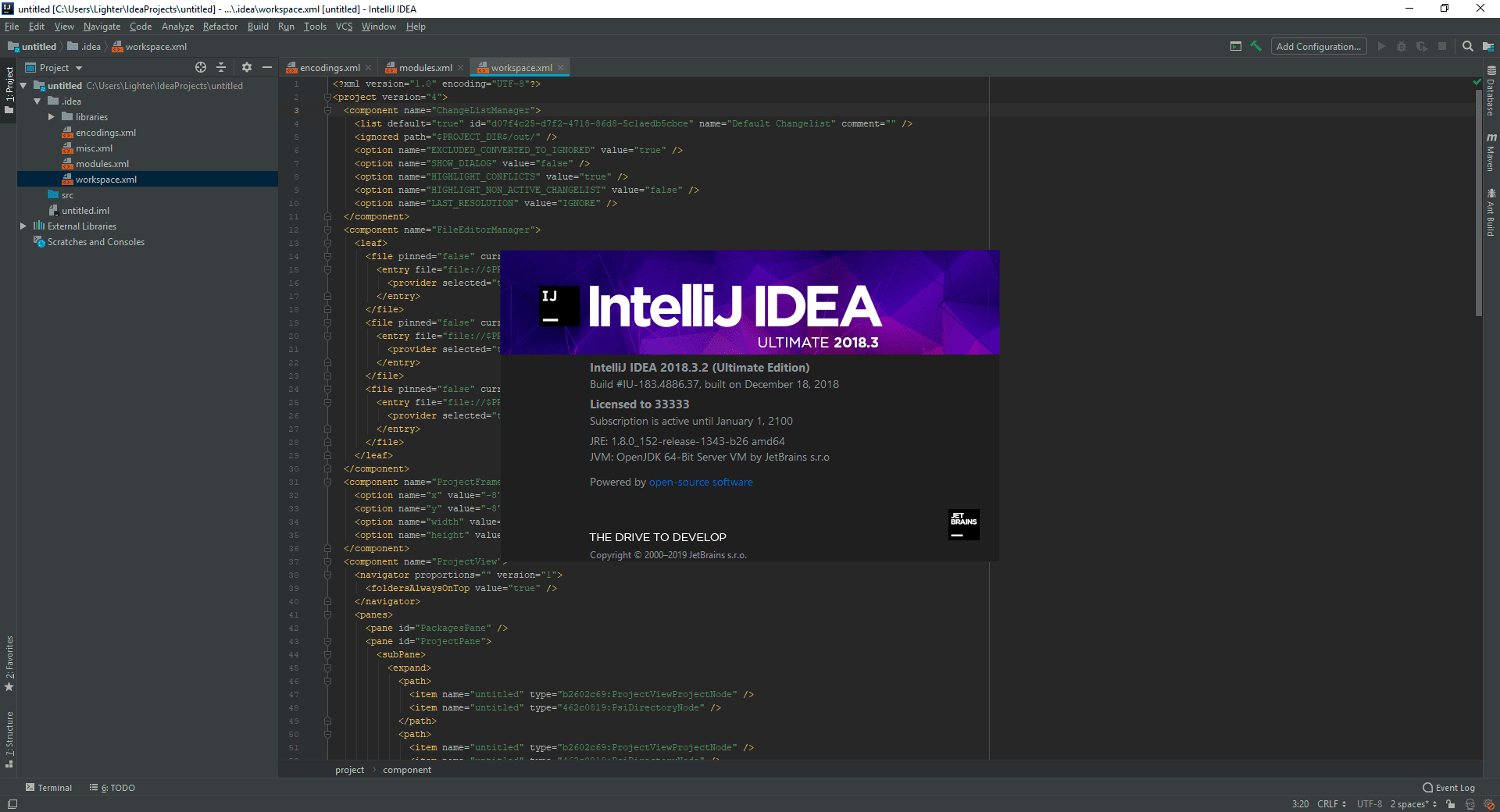Click the Collapse All icon in the Project panel
Image resolution: width=1500 pixels, height=812 pixels.
point(221,67)
